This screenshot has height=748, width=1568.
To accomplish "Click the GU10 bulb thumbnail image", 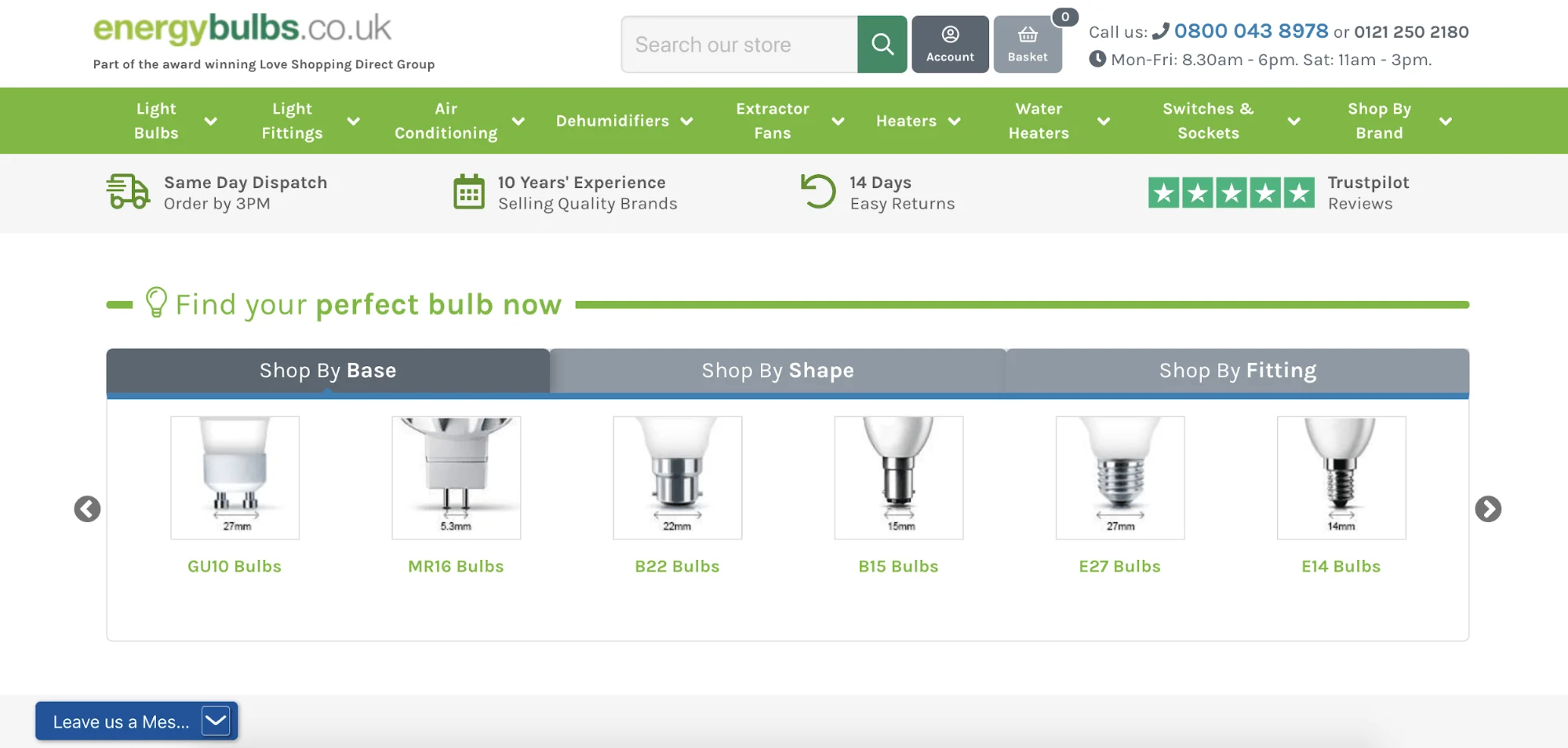I will coord(235,477).
